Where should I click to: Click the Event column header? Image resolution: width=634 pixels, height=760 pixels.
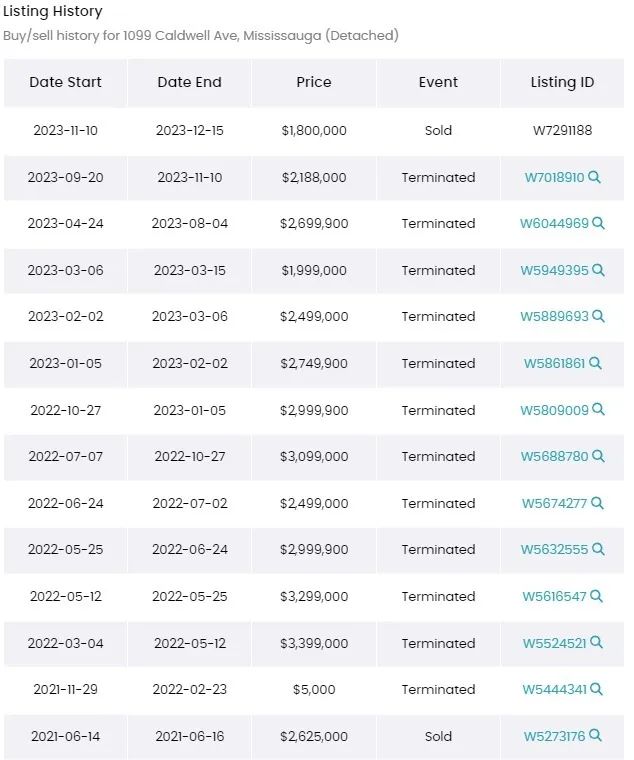point(438,82)
